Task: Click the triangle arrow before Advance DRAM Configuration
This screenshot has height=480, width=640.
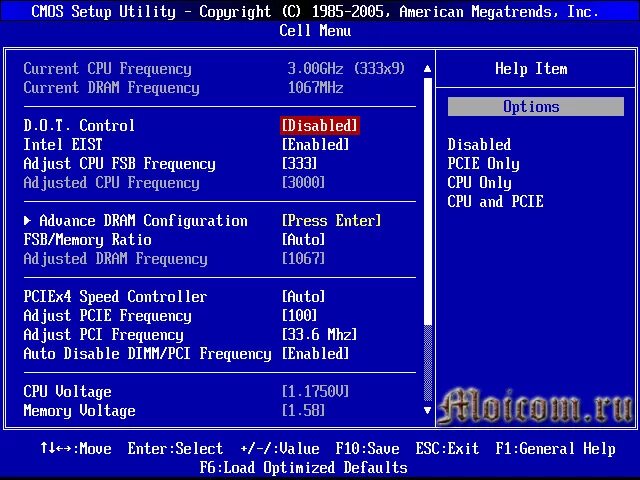Action: click(27, 221)
